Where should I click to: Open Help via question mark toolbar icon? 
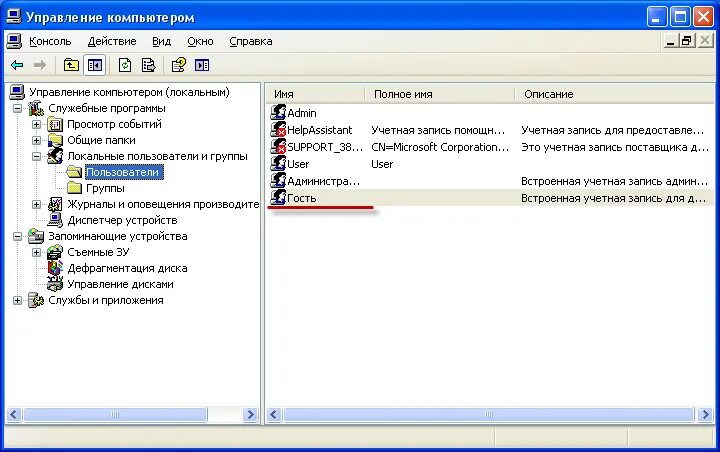point(179,65)
